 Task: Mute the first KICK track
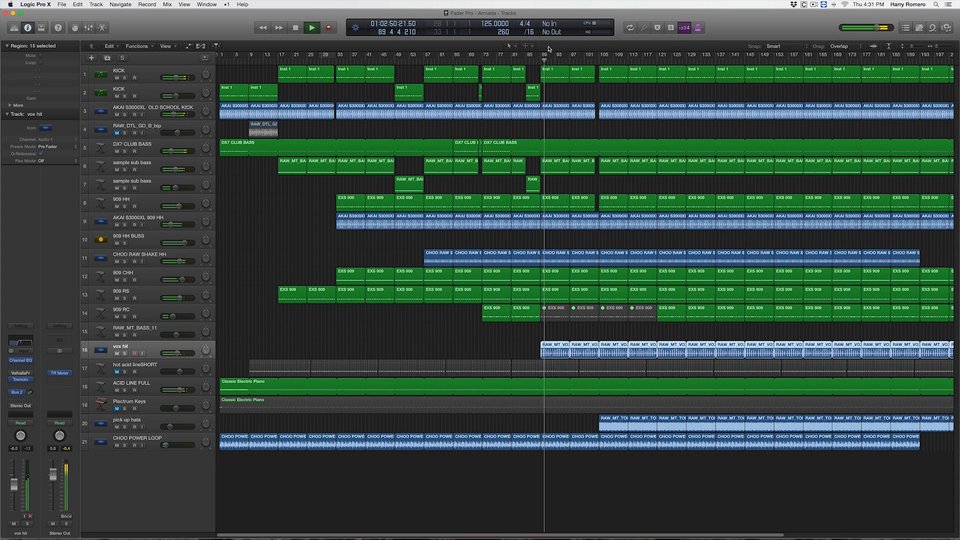coord(117,78)
